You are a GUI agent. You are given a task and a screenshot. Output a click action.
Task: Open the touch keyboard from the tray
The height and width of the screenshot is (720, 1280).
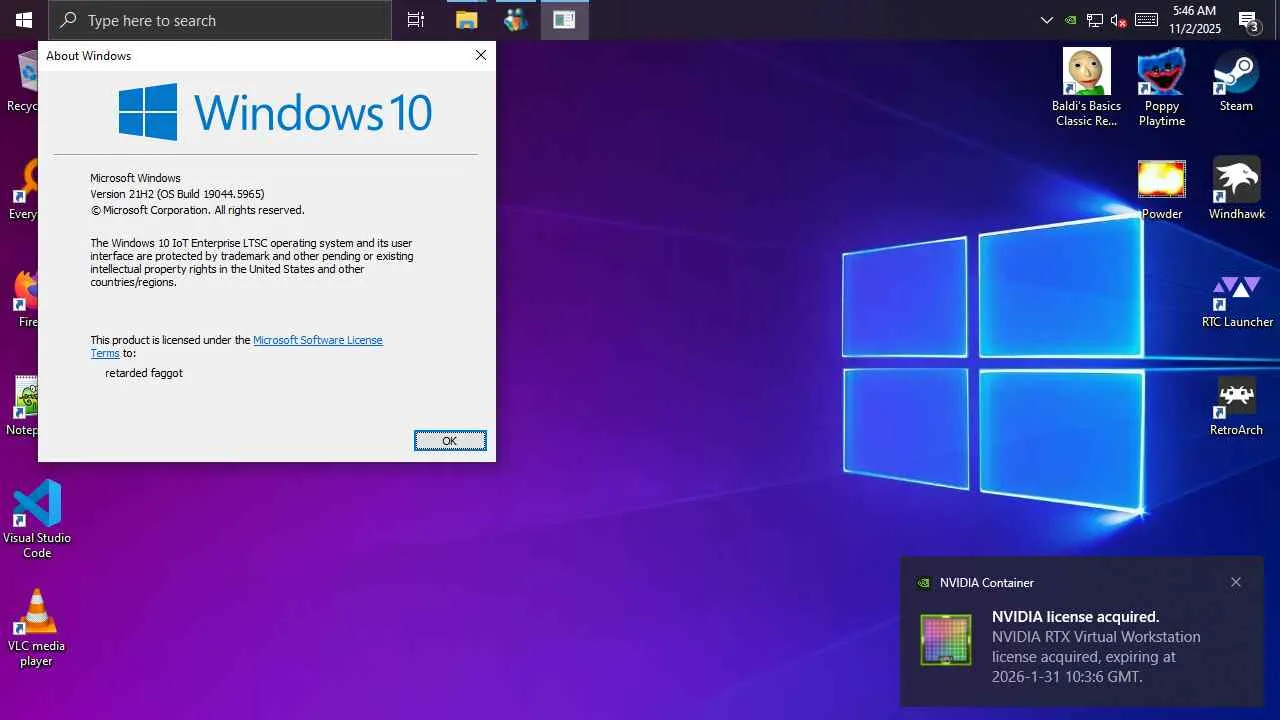[x=1146, y=20]
